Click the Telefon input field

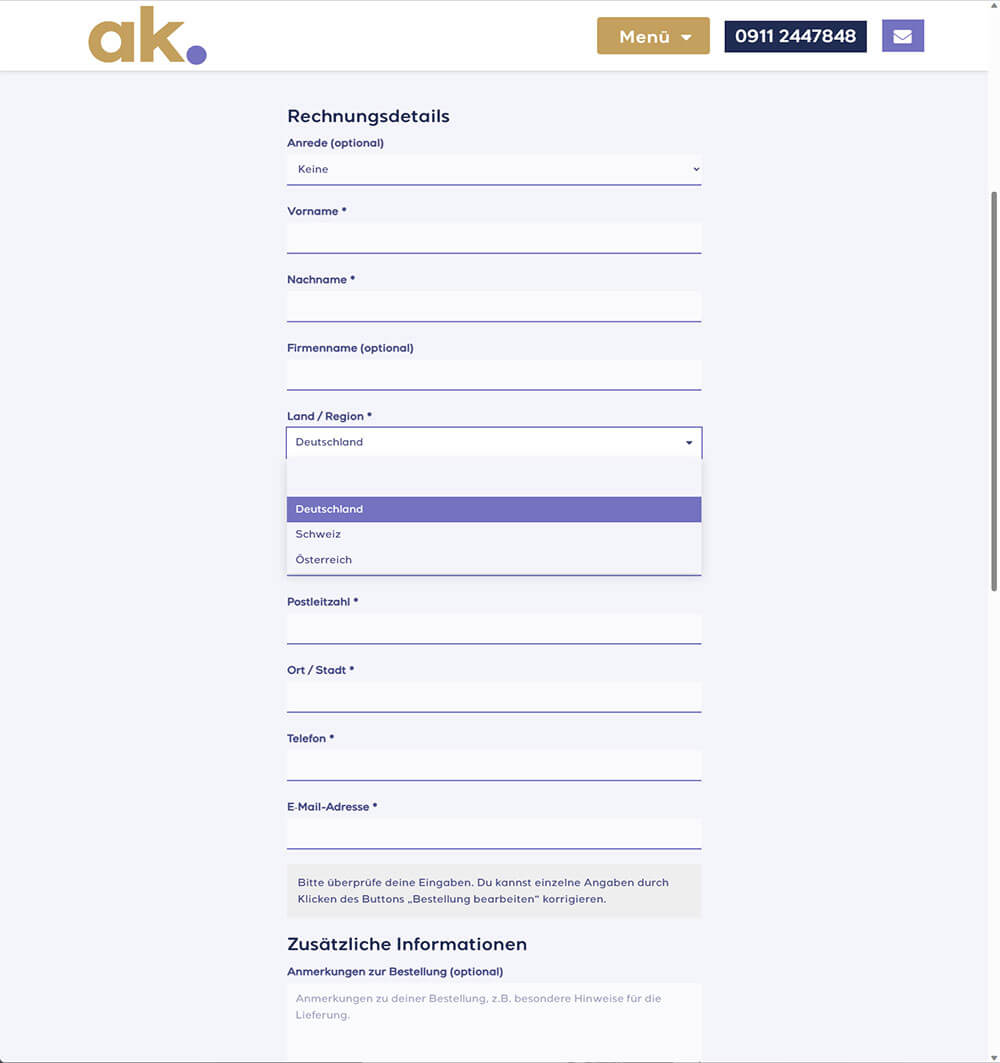494,765
